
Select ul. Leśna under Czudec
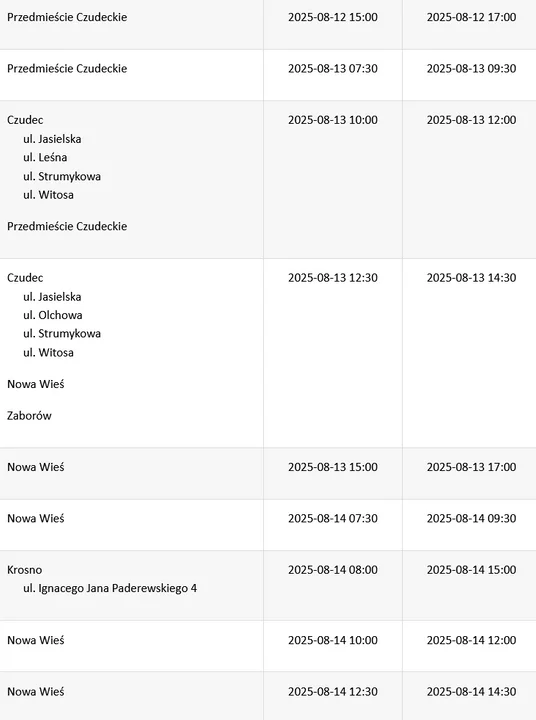[x=45, y=158]
